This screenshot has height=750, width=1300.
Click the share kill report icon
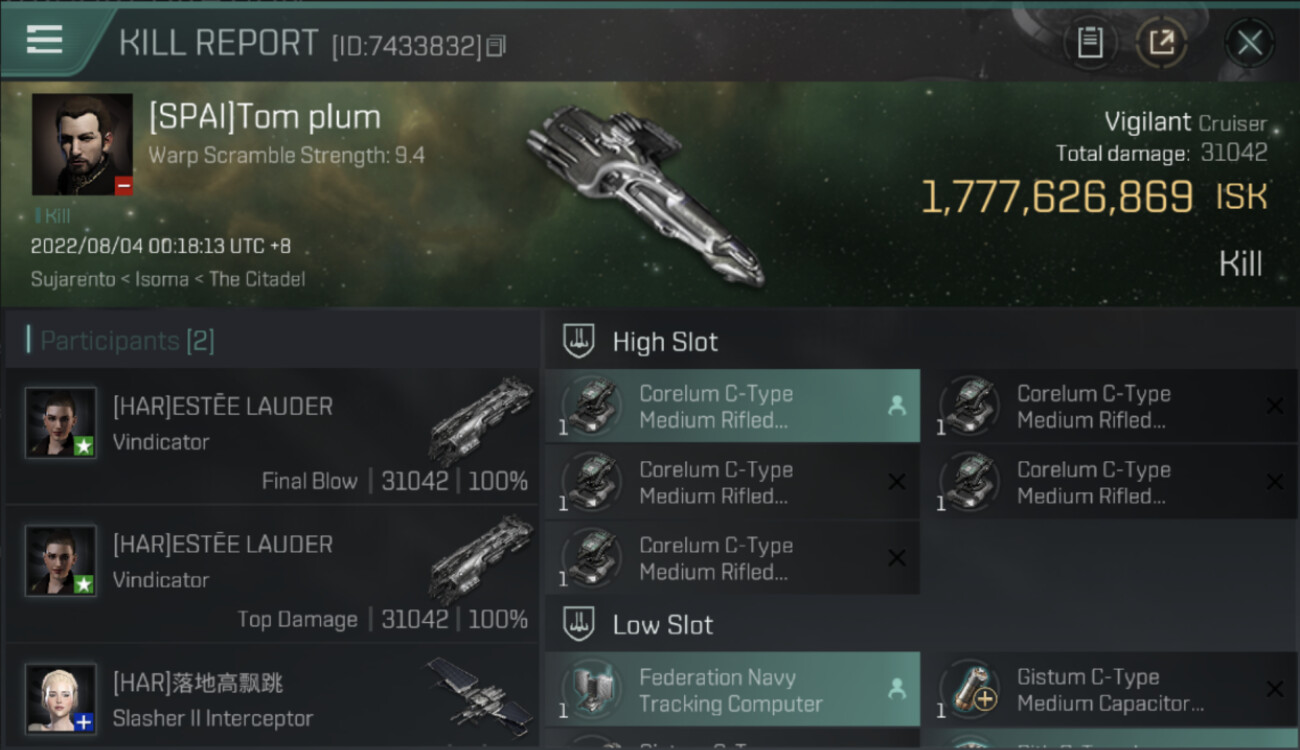[1161, 43]
